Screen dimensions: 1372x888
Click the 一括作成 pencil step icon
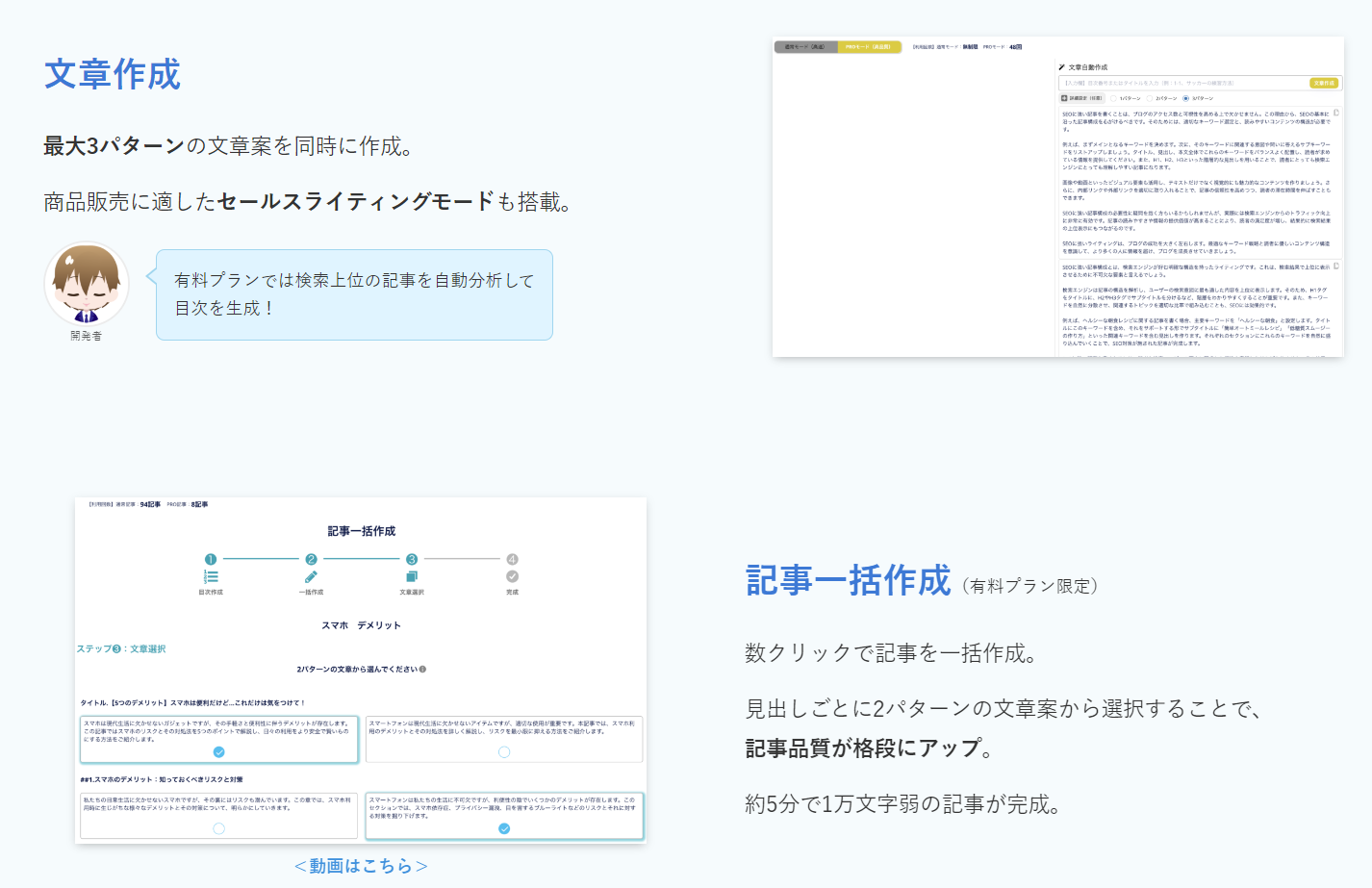pyautogui.click(x=311, y=576)
